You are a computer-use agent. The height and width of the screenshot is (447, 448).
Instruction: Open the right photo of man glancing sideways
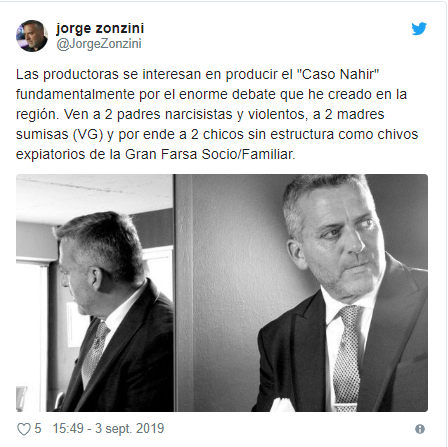[x=301, y=293]
